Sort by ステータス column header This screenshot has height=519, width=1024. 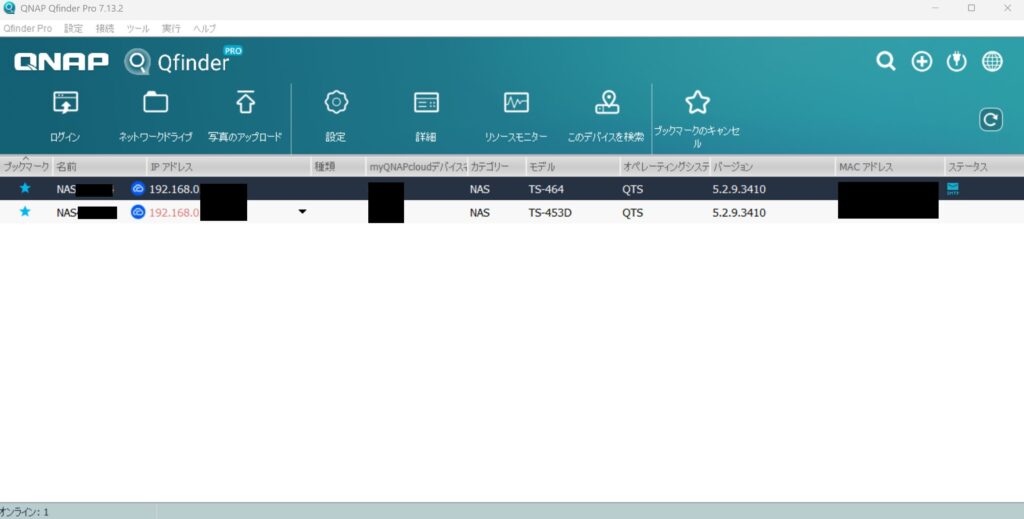[x=984, y=166]
